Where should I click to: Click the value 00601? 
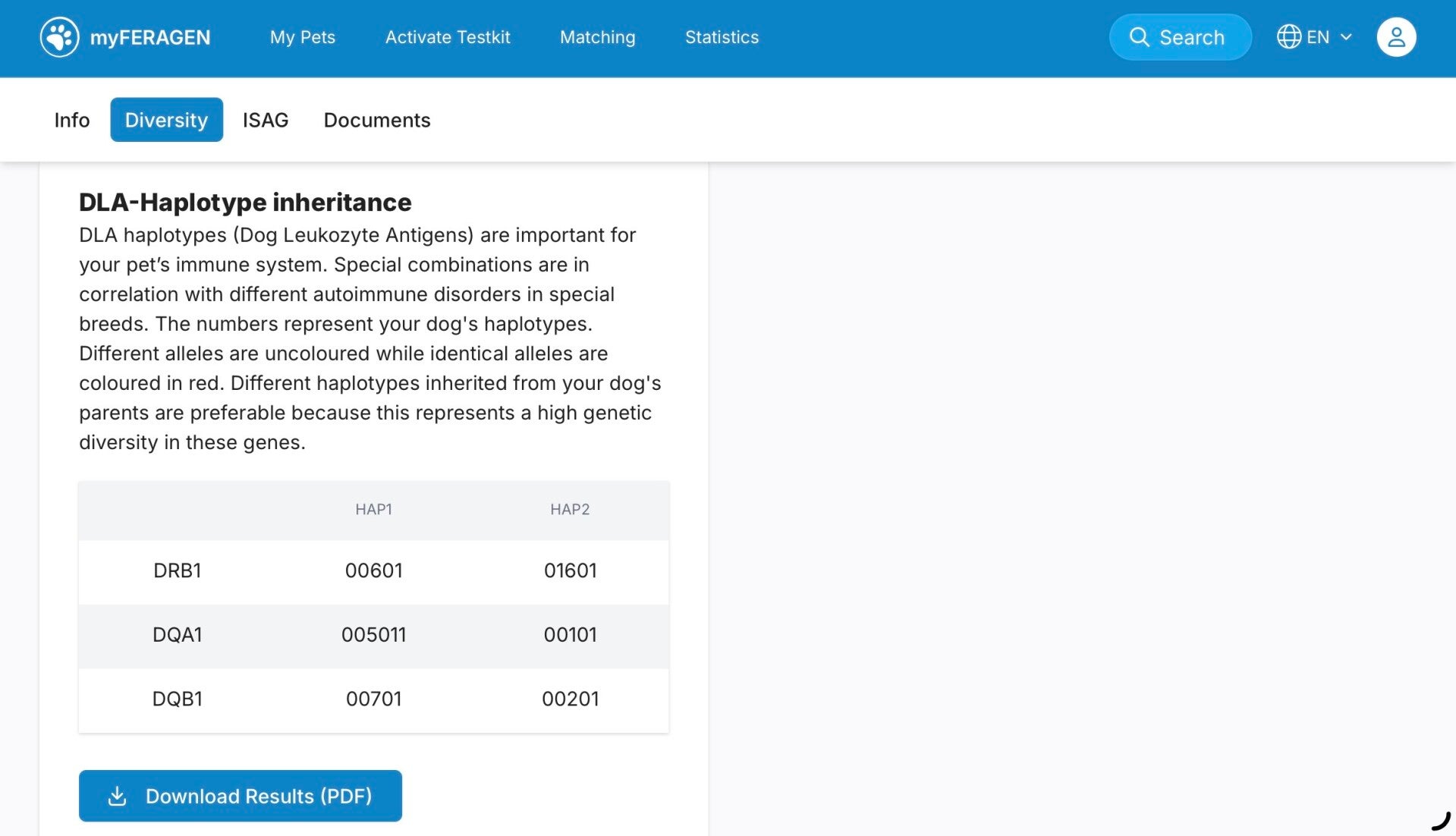373,570
